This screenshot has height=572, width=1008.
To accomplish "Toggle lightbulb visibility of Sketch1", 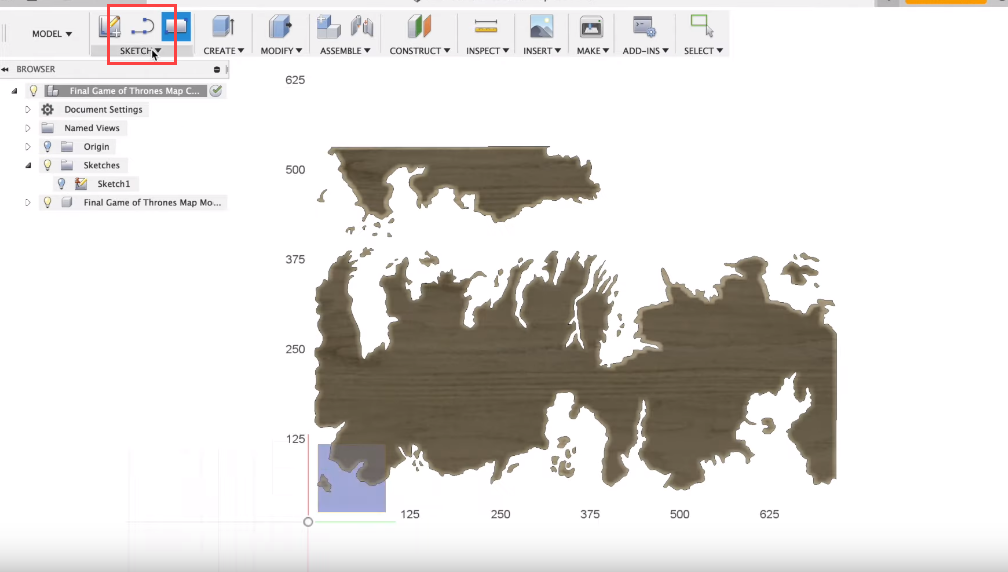I will tap(62, 183).
